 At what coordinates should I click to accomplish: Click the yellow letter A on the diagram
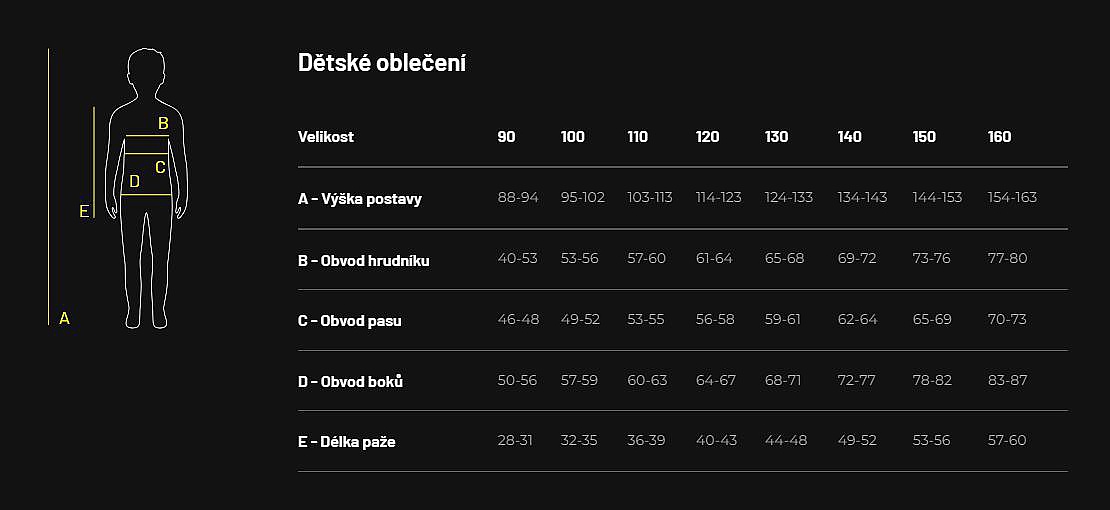pos(64,318)
